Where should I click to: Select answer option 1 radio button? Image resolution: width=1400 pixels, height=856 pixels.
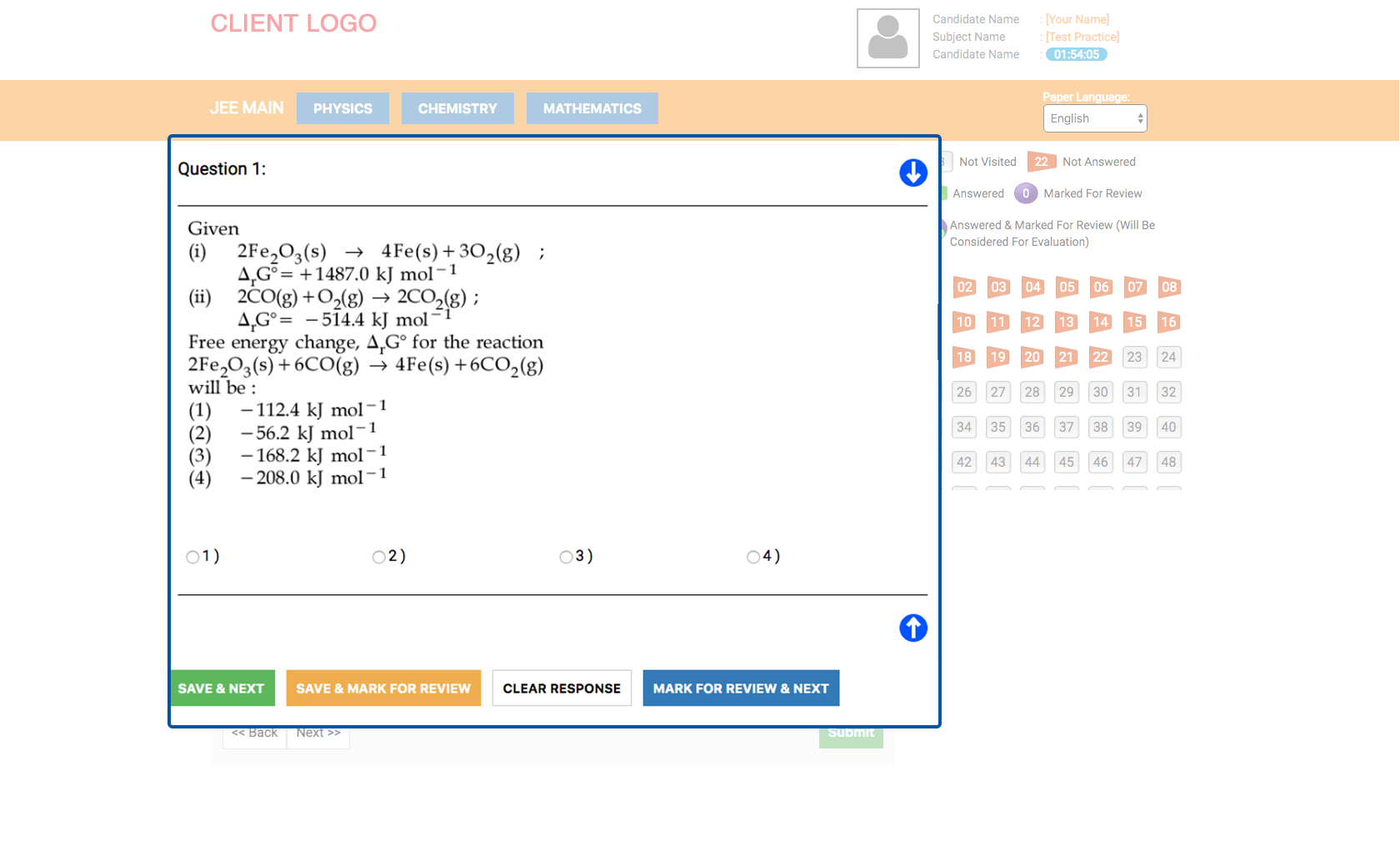pos(192,557)
